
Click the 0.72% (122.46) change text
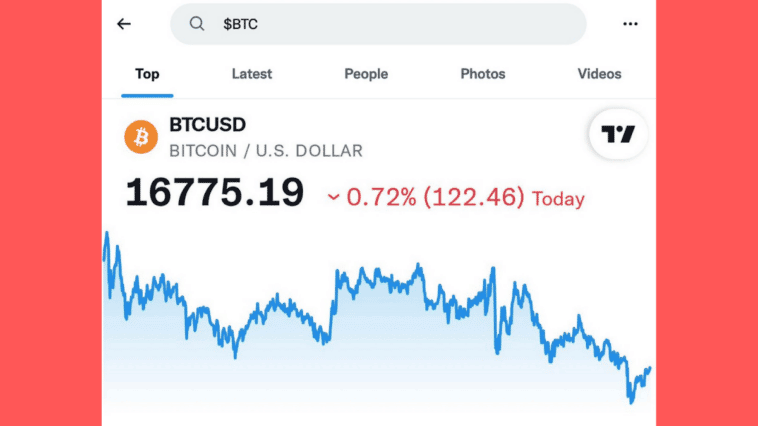click(435, 197)
